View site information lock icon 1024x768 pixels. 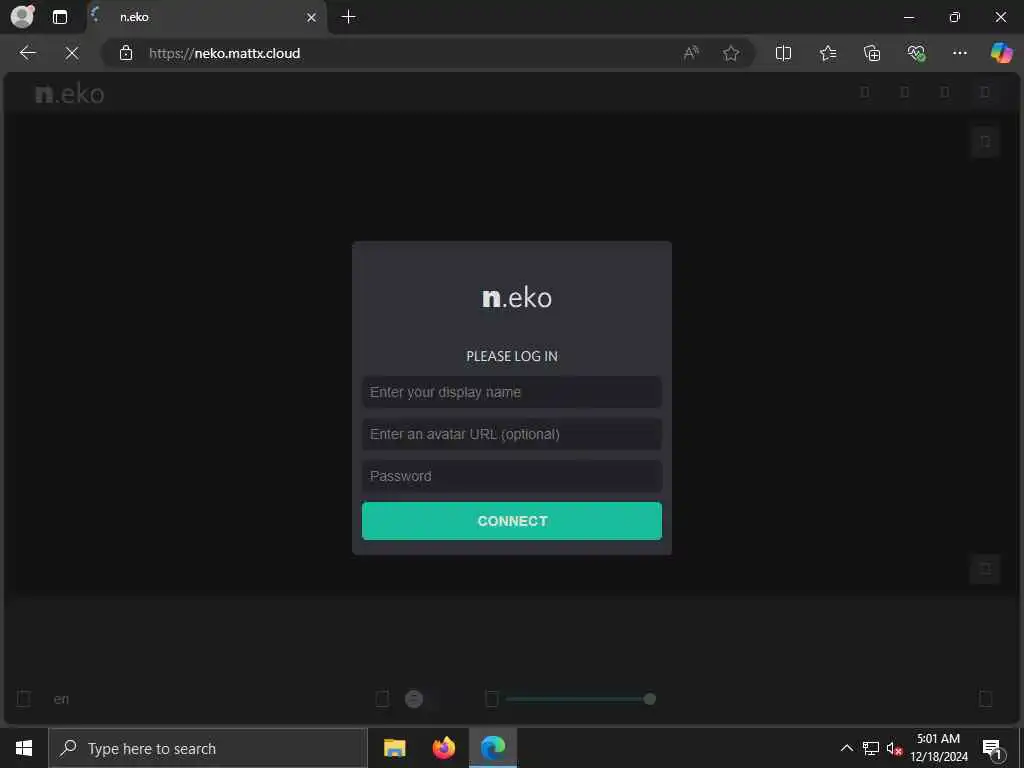125,53
